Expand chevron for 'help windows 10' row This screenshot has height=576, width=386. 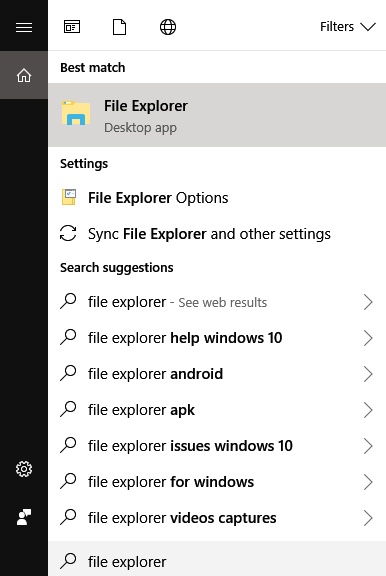[x=368, y=338]
